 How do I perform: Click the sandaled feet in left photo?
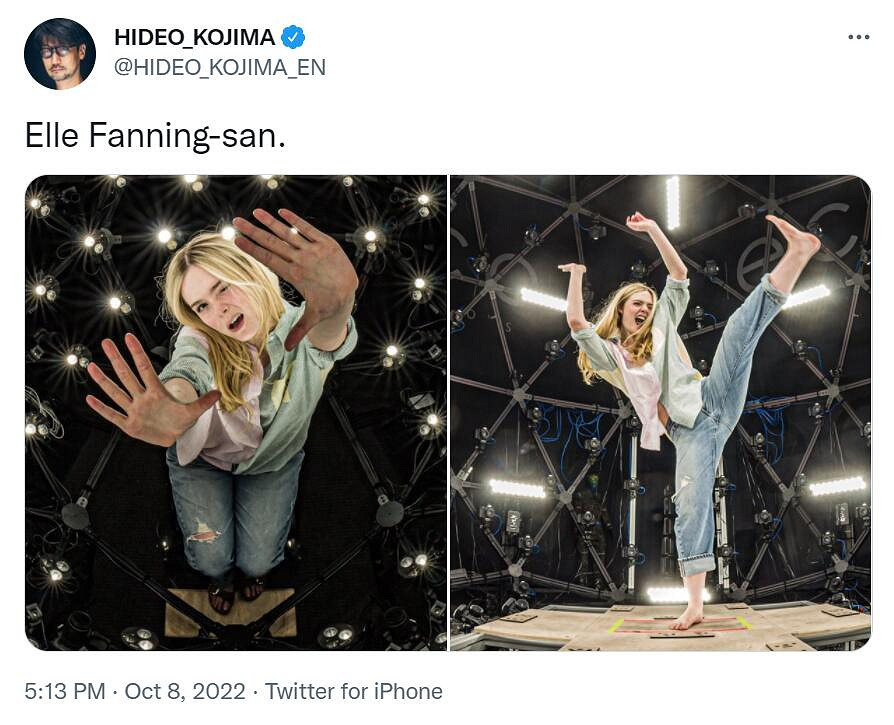(236, 595)
